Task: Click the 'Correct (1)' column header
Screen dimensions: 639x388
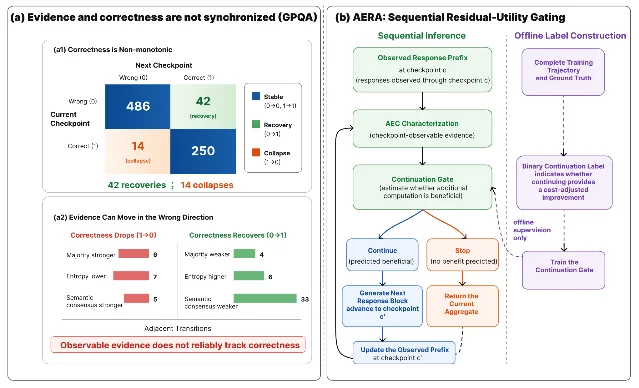Action: 198,77
